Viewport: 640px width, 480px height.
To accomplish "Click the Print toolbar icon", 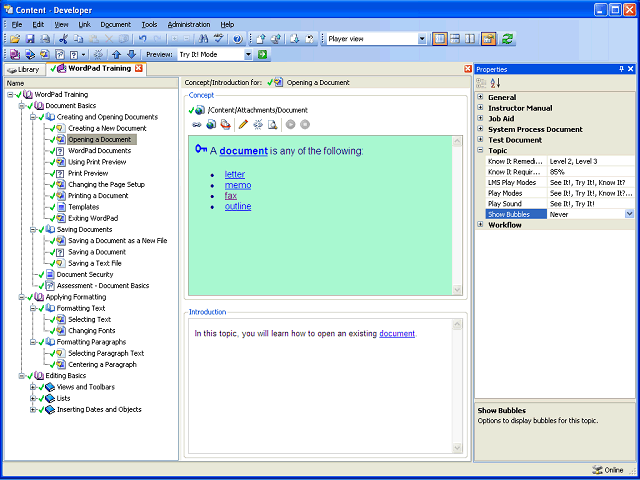I will (x=45, y=39).
